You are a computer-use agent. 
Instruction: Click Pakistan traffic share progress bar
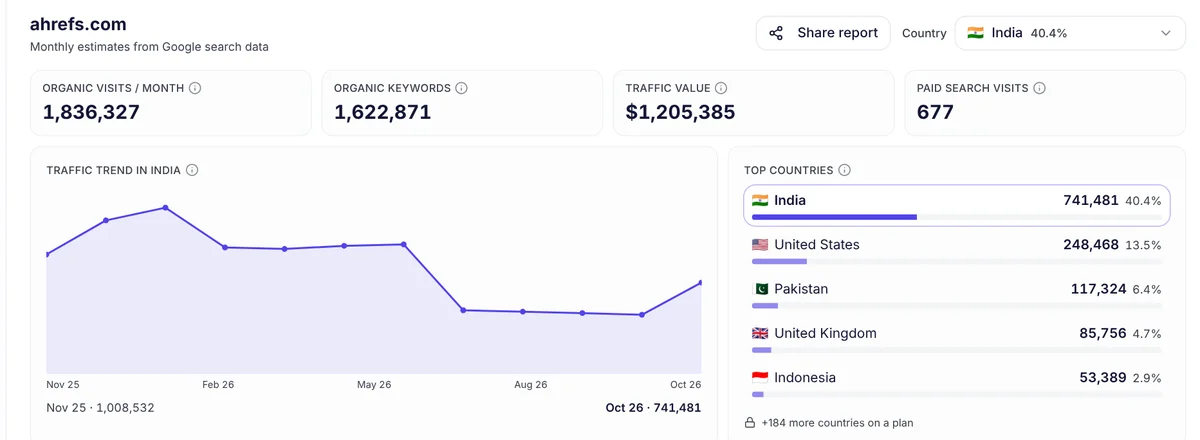coord(957,305)
